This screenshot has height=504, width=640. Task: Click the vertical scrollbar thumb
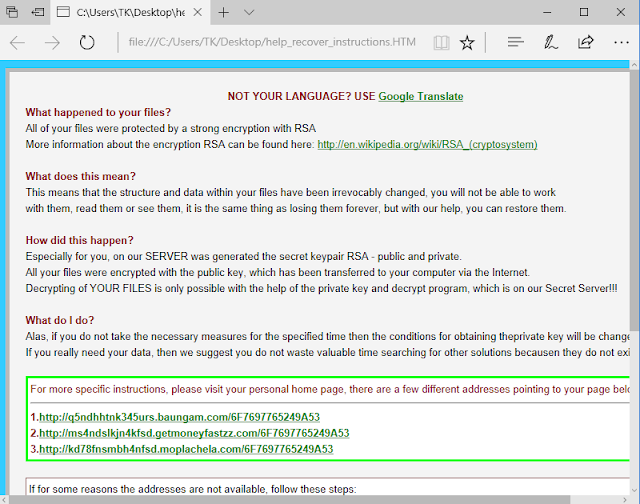(x=634, y=200)
